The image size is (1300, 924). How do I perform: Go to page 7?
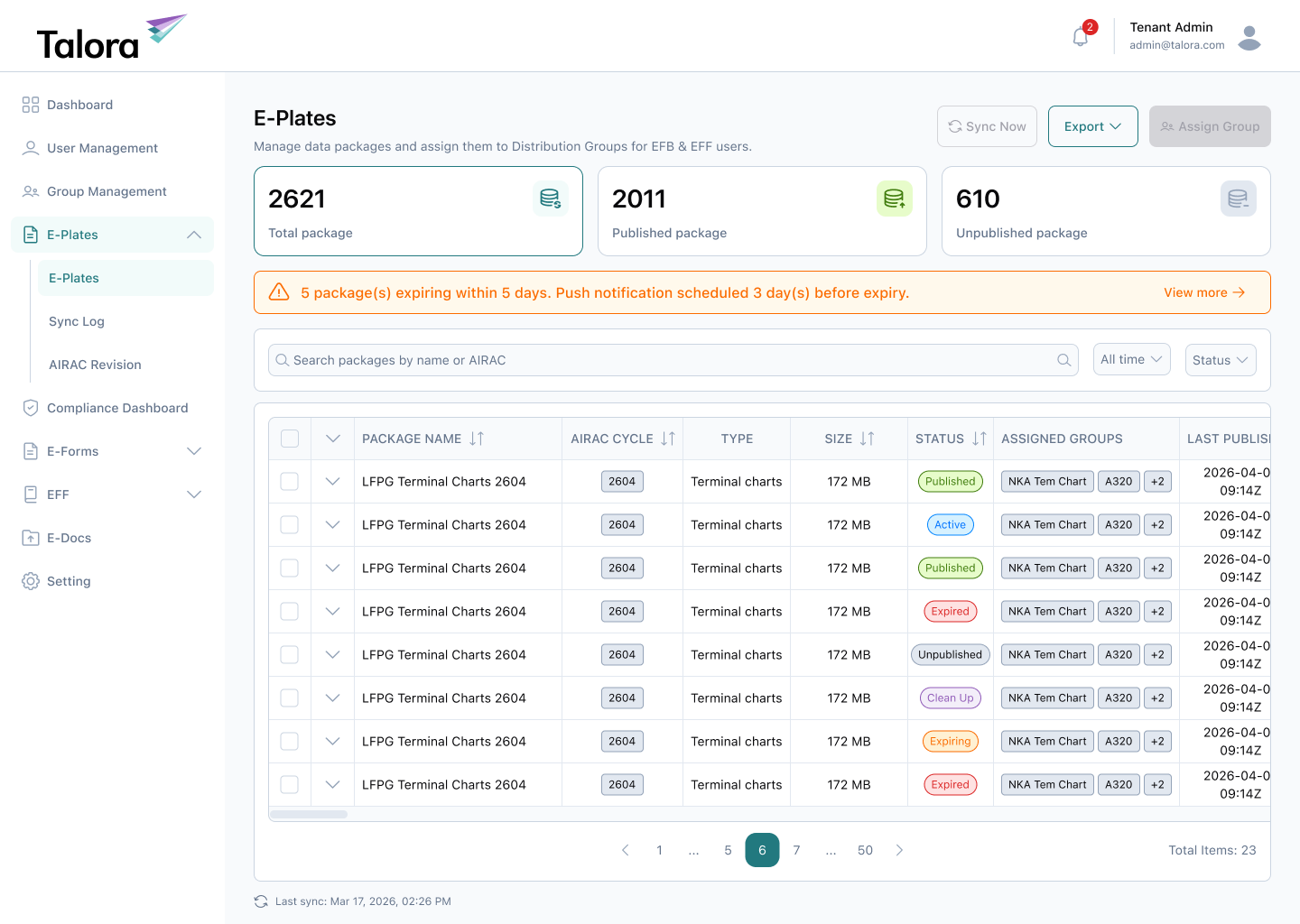pyautogui.click(x=796, y=850)
